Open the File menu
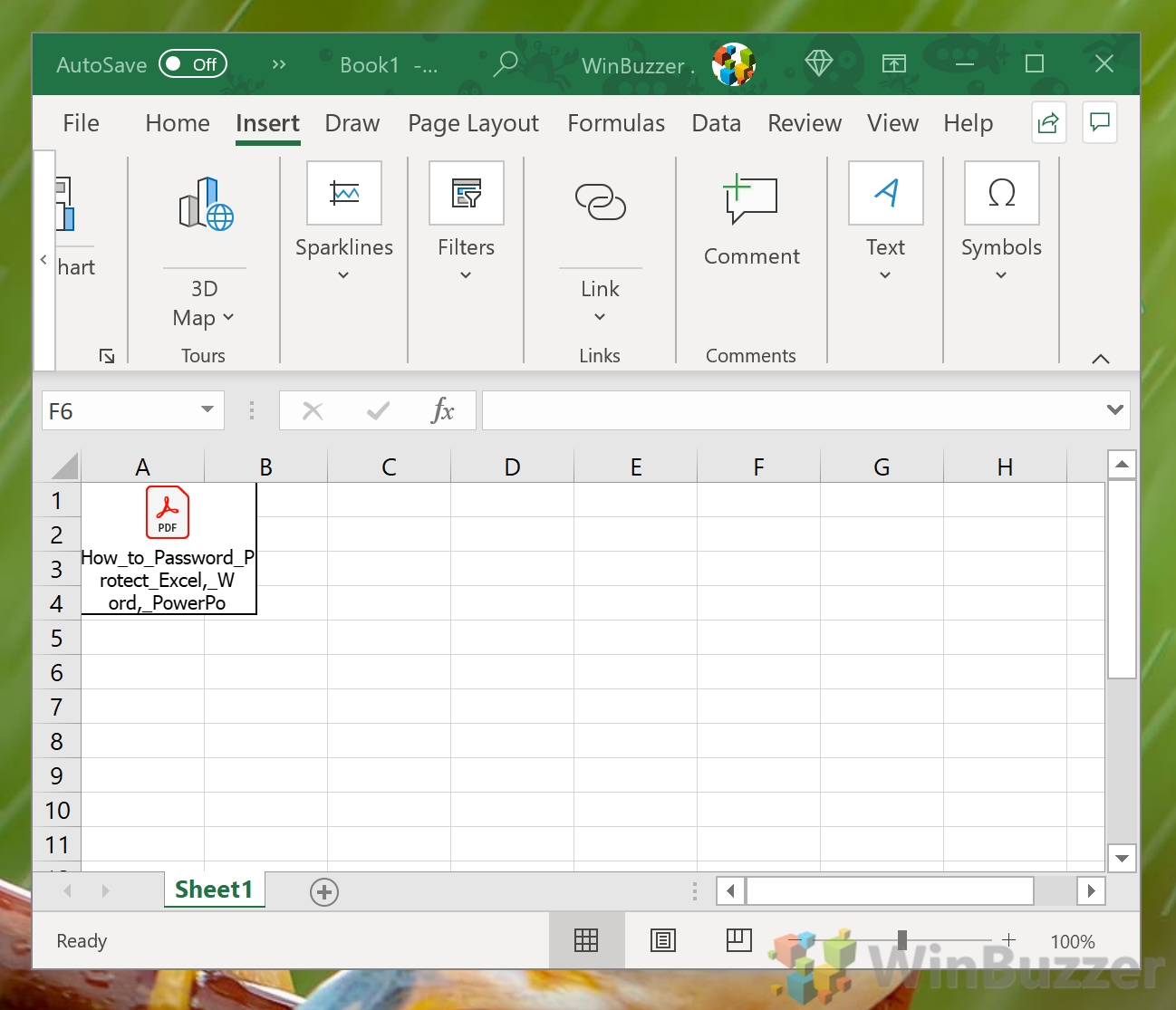The height and width of the screenshot is (1010, 1176). (81, 123)
